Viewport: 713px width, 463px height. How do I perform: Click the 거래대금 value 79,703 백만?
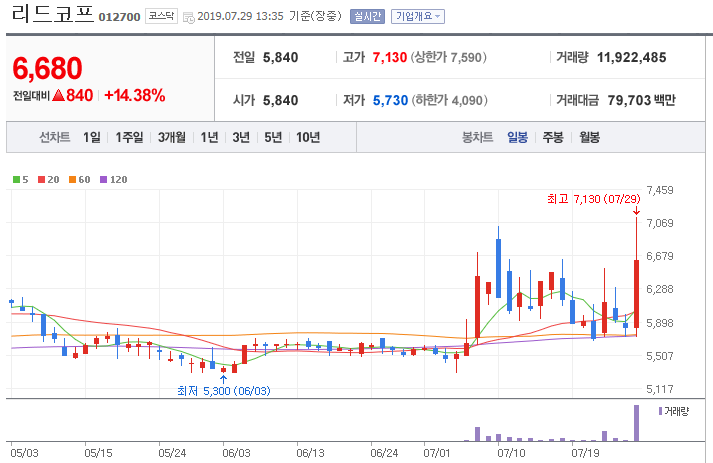641,100
